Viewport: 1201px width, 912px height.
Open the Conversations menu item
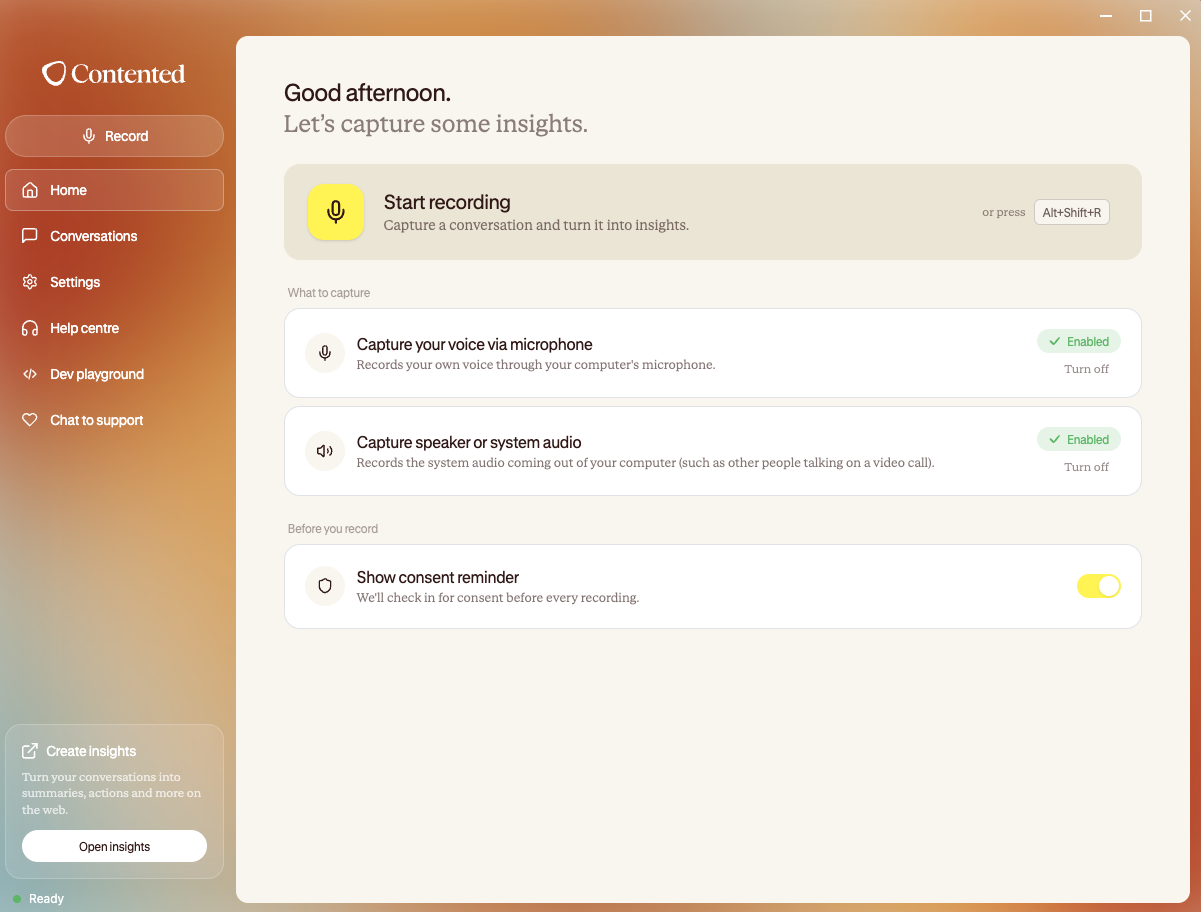pos(114,236)
